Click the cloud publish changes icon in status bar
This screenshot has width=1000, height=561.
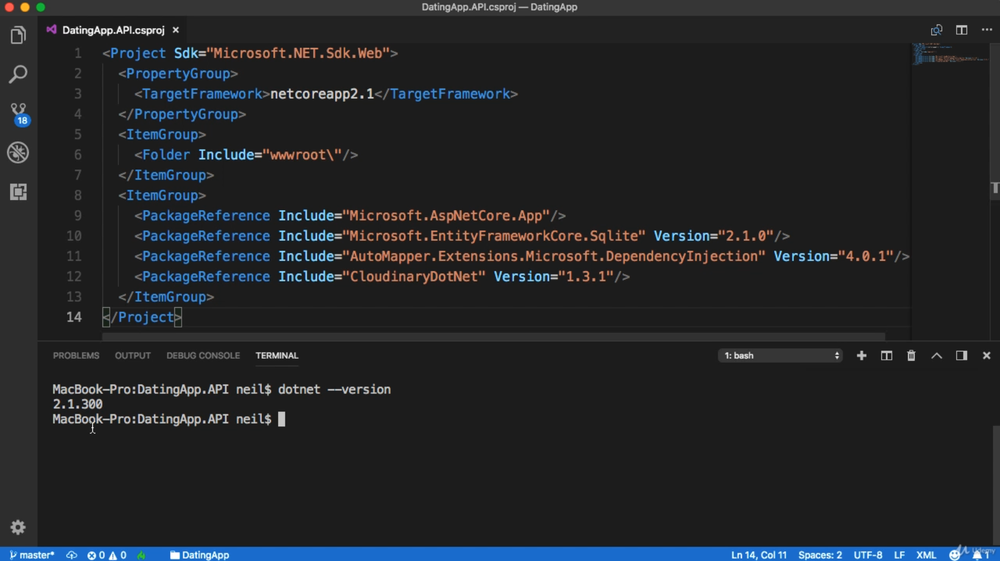pyautogui.click(x=71, y=555)
